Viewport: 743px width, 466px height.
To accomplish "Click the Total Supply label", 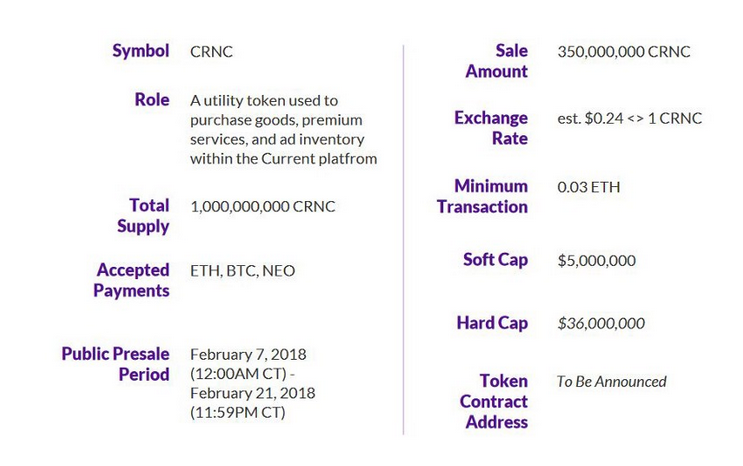I will click(x=143, y=216).
